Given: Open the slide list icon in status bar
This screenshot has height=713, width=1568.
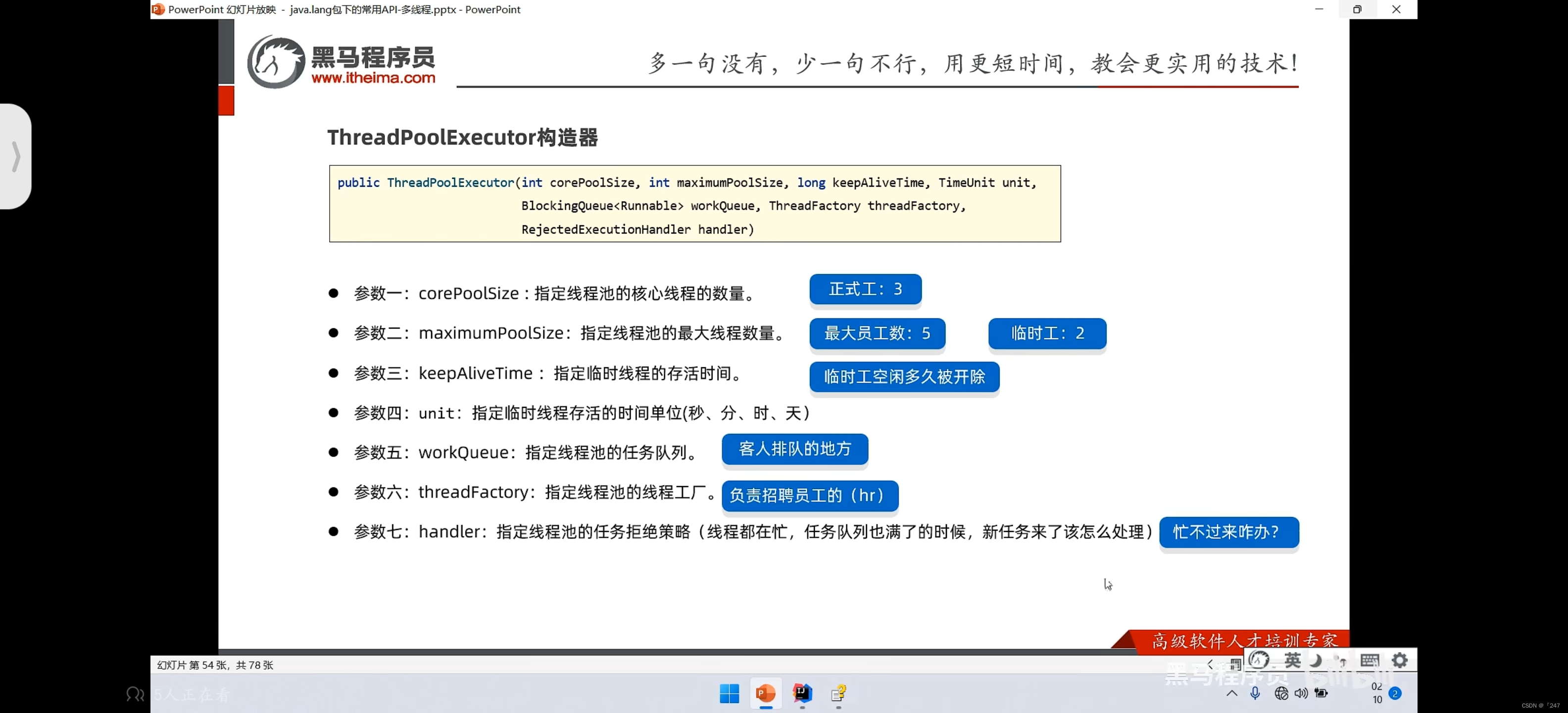Looking at the screenshot, I should pos(1235,664).
